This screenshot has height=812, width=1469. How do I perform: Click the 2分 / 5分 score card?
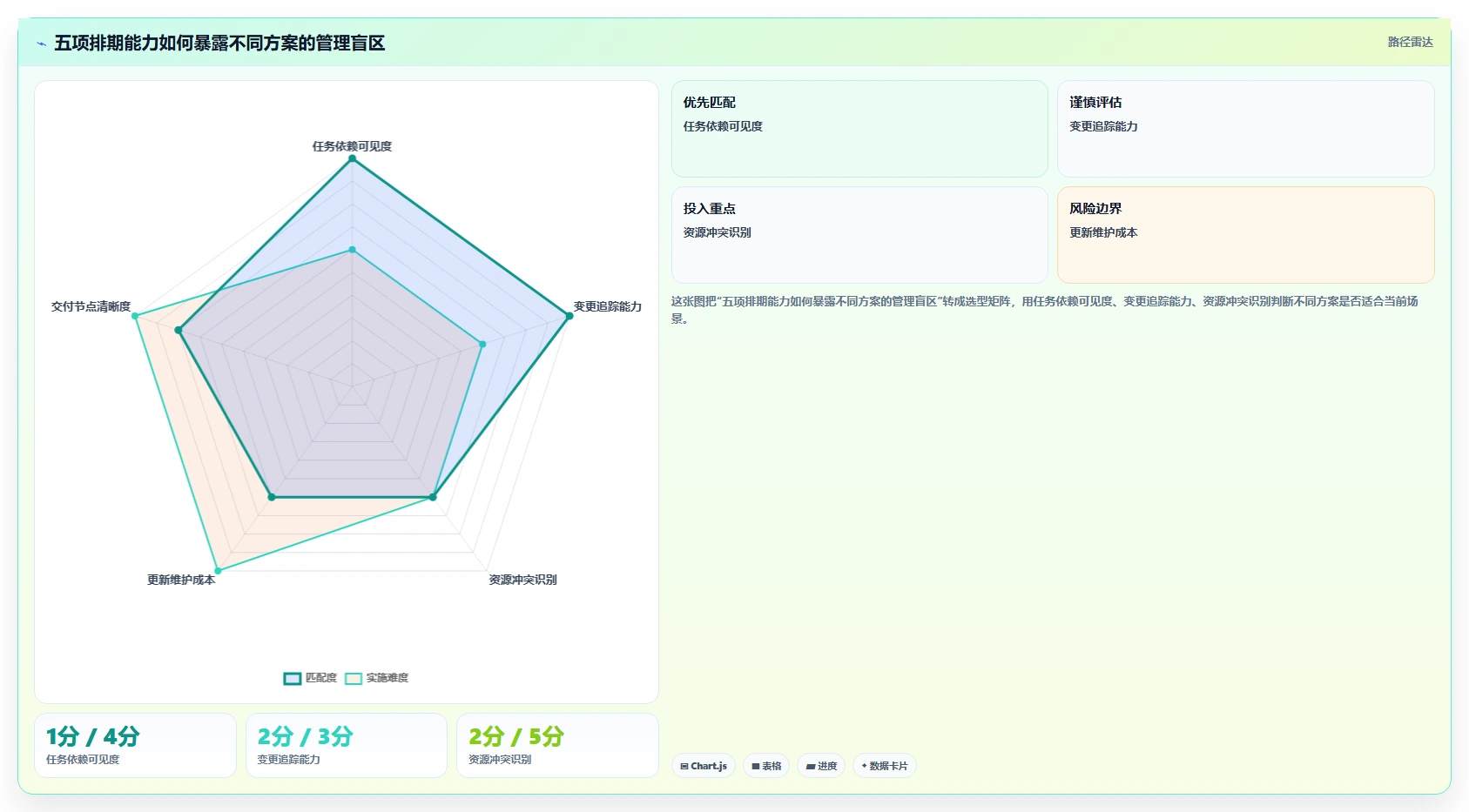[x=557, y=745]
